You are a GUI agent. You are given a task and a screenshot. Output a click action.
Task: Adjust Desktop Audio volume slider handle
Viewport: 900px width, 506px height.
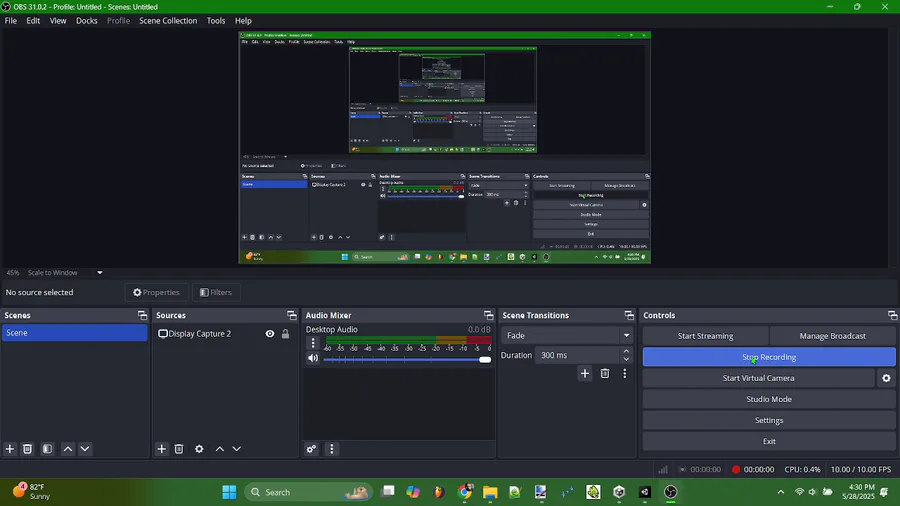(x=485, y=360)
